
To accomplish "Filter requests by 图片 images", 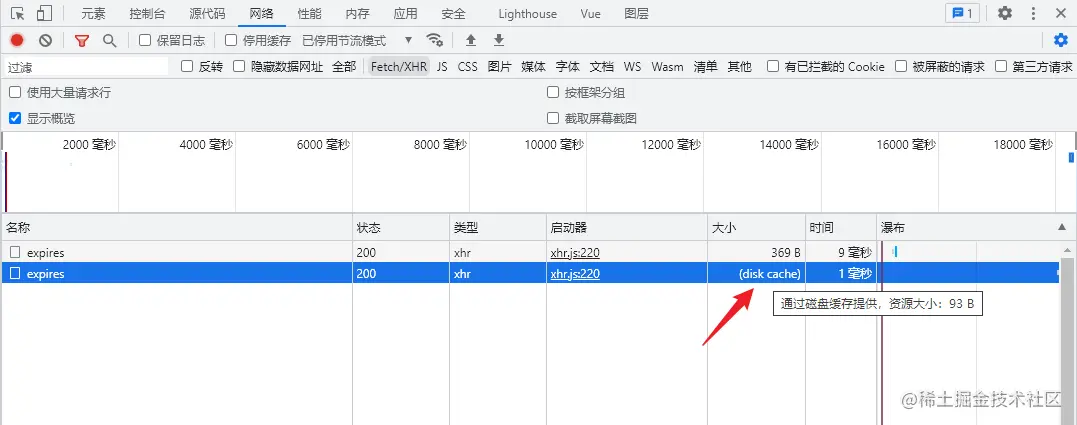I will 499,67.
